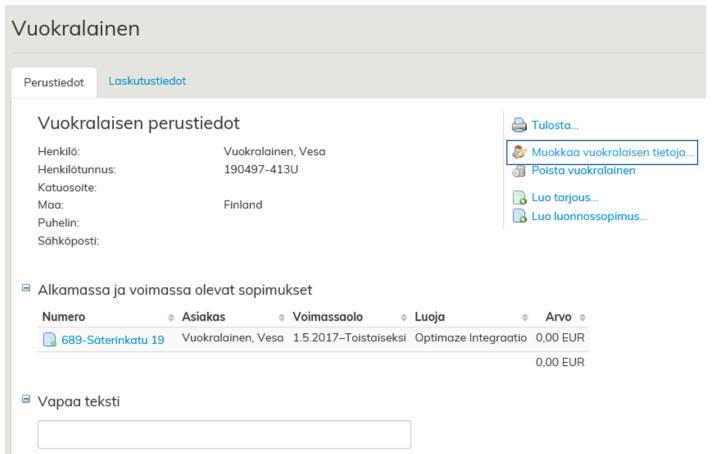The width and height of the screenshot is (724, 454).
Task: Open Muokkaa vuokralaisen tietoja... link
Action: coord(612,152)
